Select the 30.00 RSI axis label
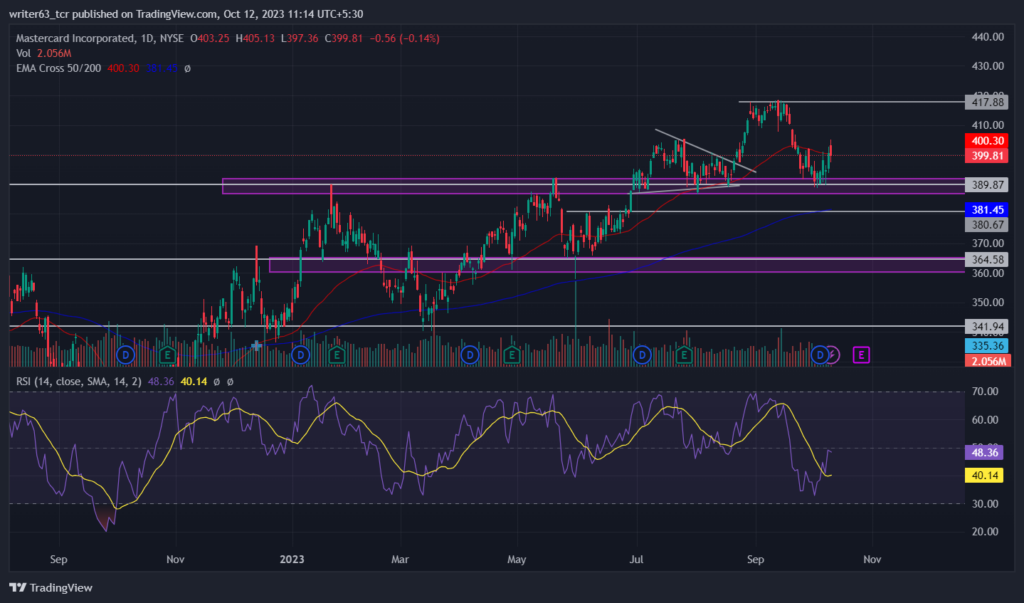The width and height of the screenshot is (1024, 603). (x=985, y=504)
